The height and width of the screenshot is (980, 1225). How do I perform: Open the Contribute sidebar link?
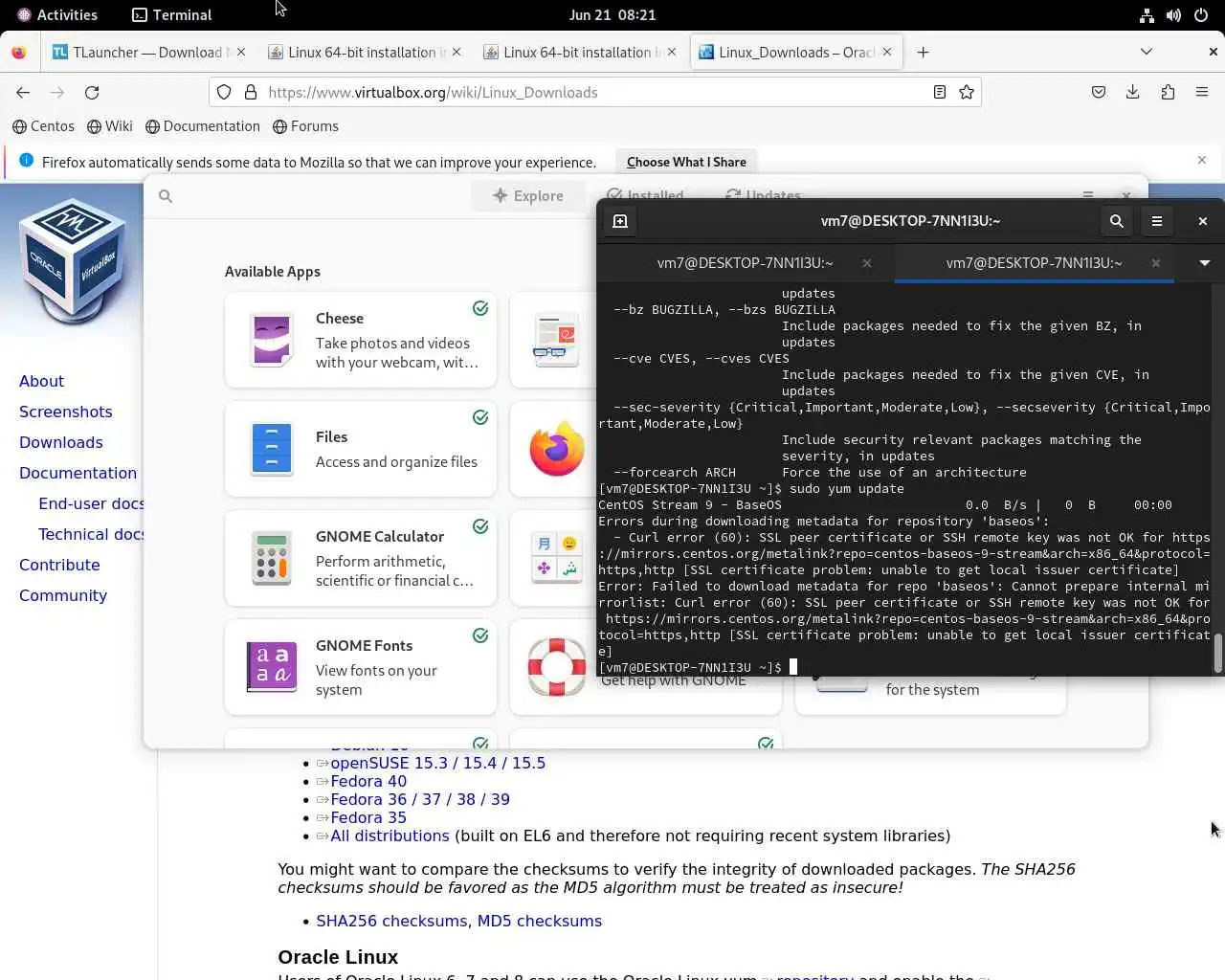(x=59, y=565)
